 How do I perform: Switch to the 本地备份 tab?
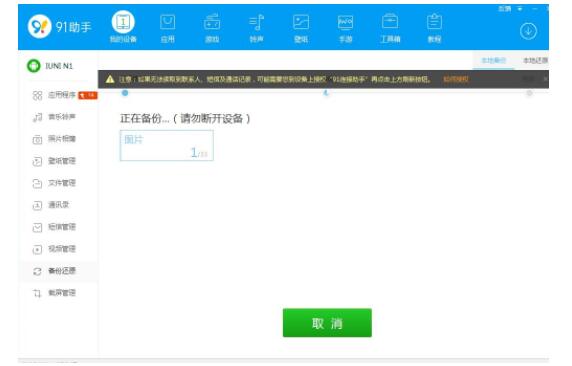click(494, 60)
